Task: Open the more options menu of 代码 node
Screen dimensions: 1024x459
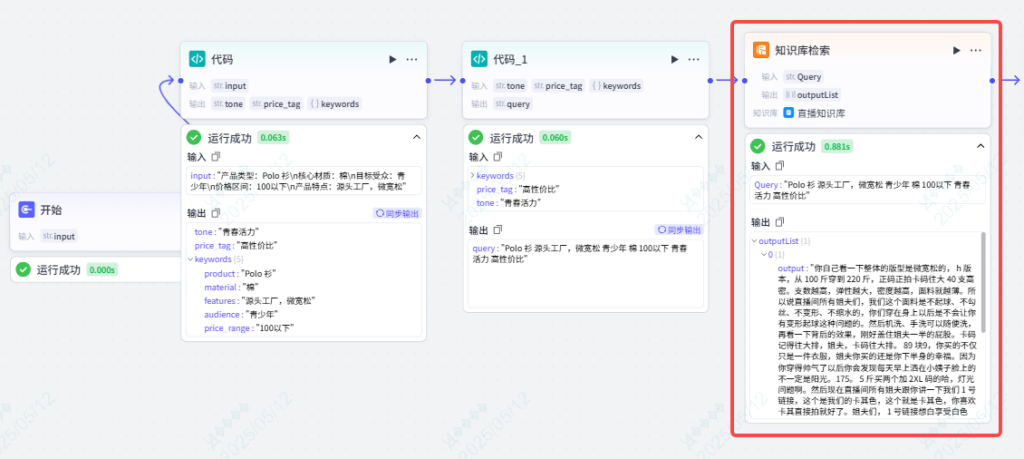Action: [412, 59]
